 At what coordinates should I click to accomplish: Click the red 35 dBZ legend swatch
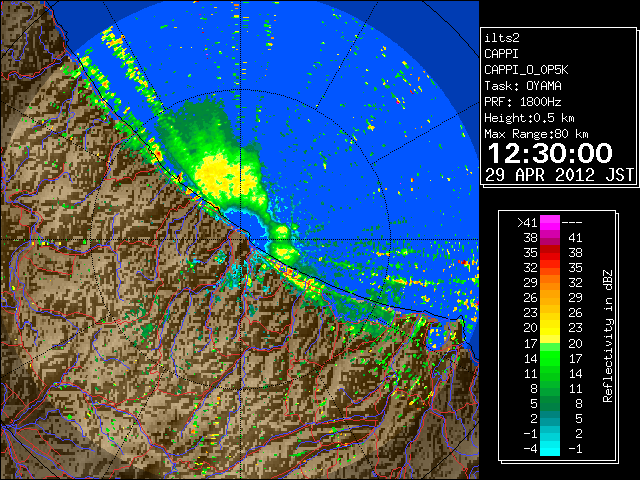pyautogui.click(x=550, y=253)
